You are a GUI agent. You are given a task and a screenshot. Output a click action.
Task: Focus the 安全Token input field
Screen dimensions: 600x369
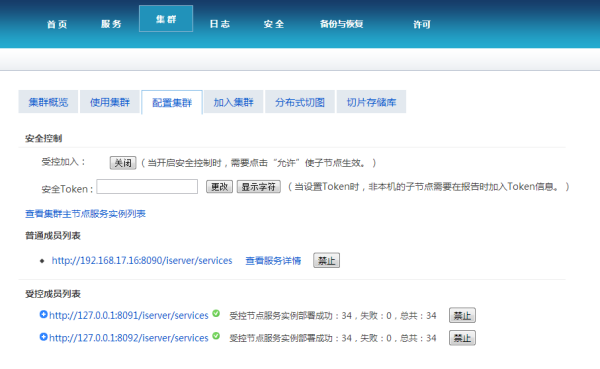(147, 187)
